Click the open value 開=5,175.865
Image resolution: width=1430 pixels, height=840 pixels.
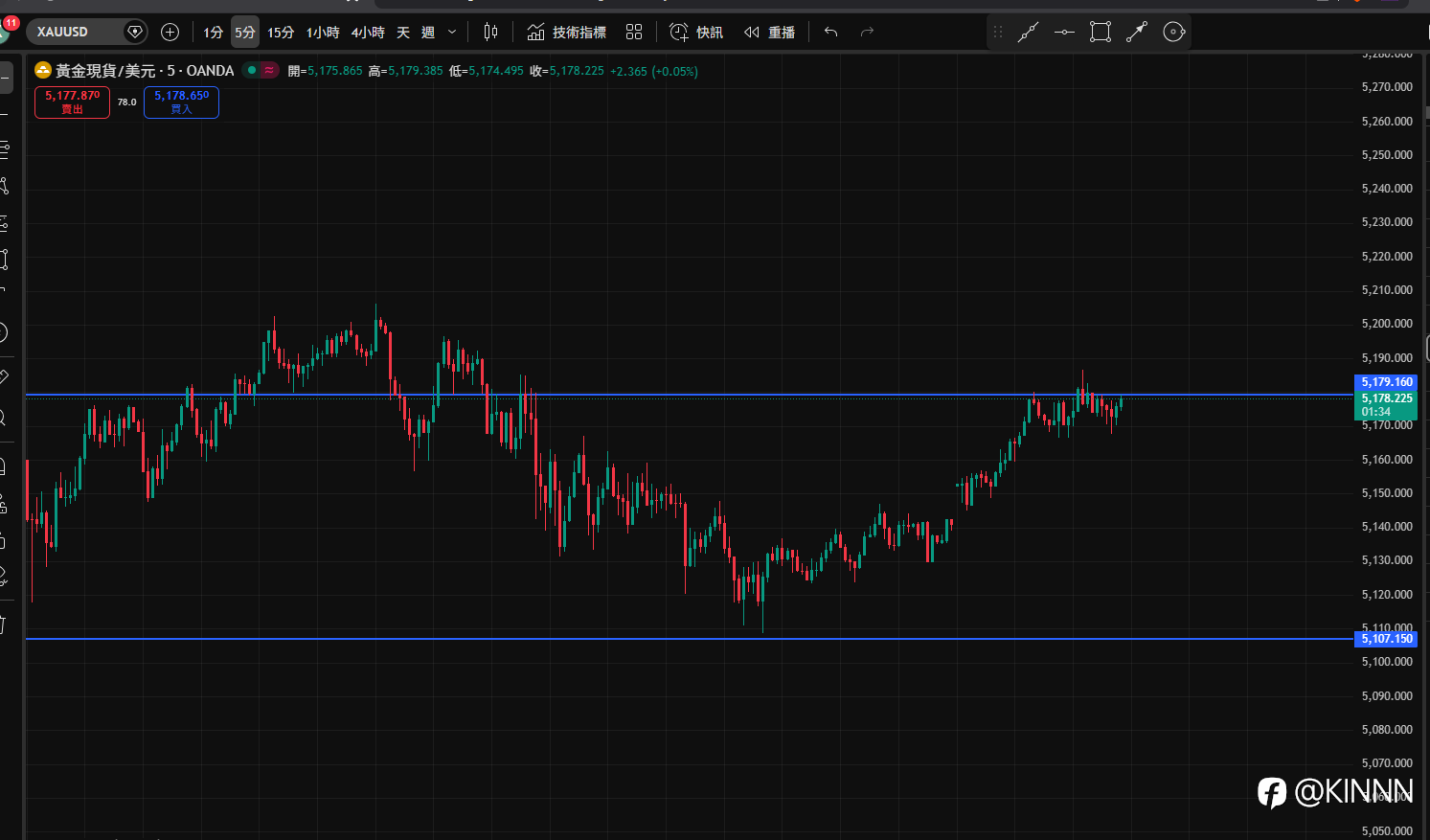326,71
